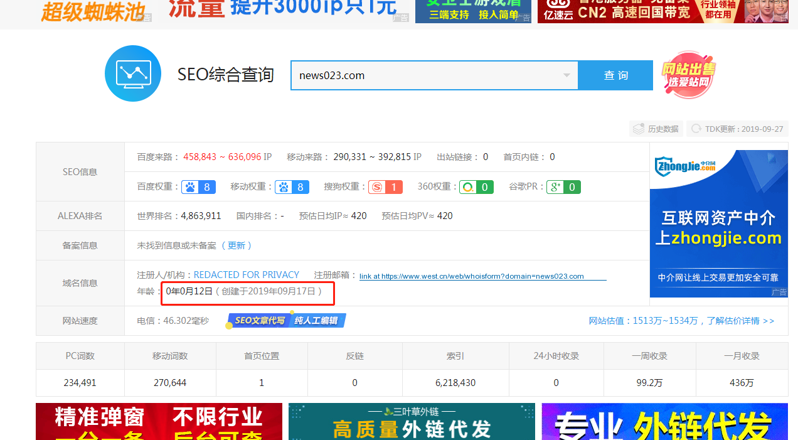Click the 首页位置 value 1
The height and width of the screenshot is (440, 798).
click(x=262, y=383)
